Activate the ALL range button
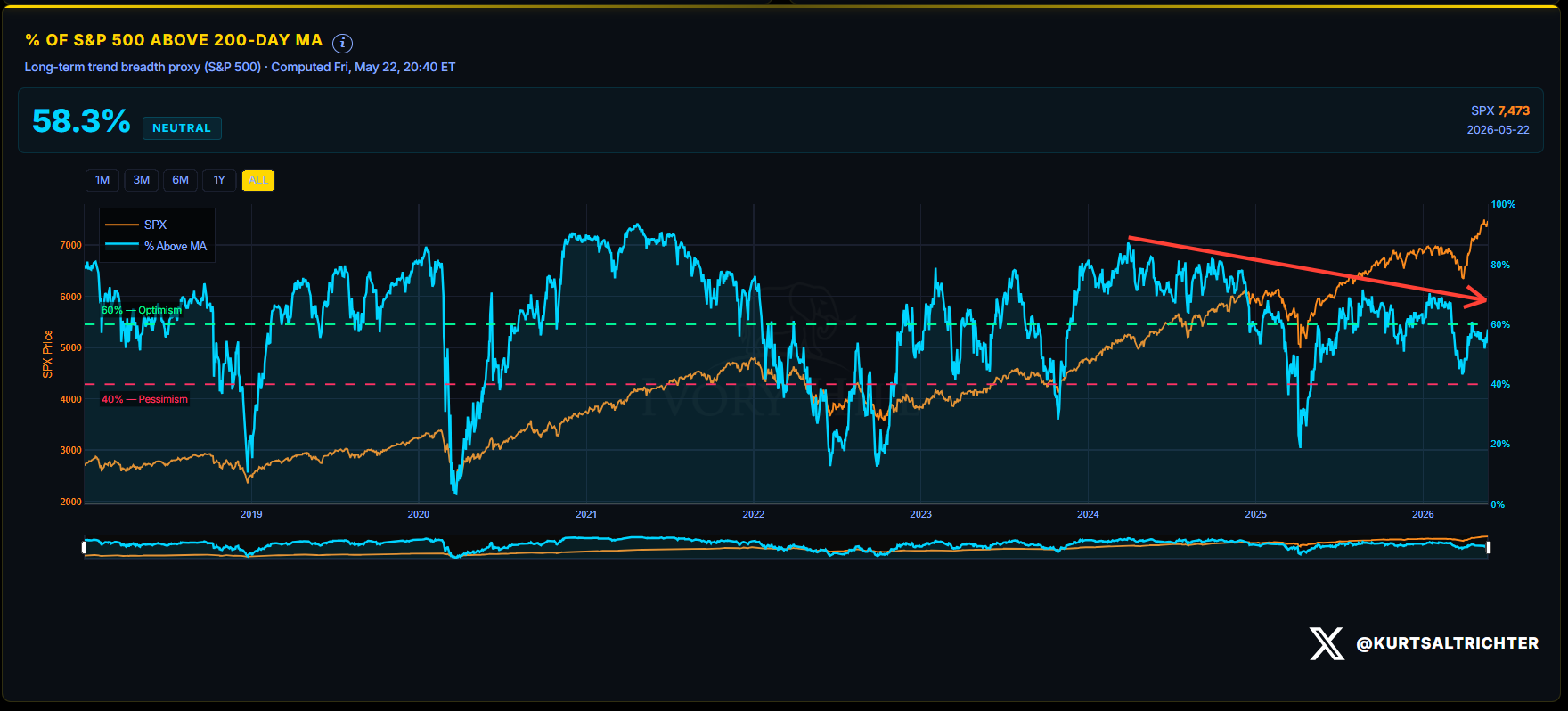Image resolution: width=1568 pixels, height=711 pixels. tap(258, 180)
